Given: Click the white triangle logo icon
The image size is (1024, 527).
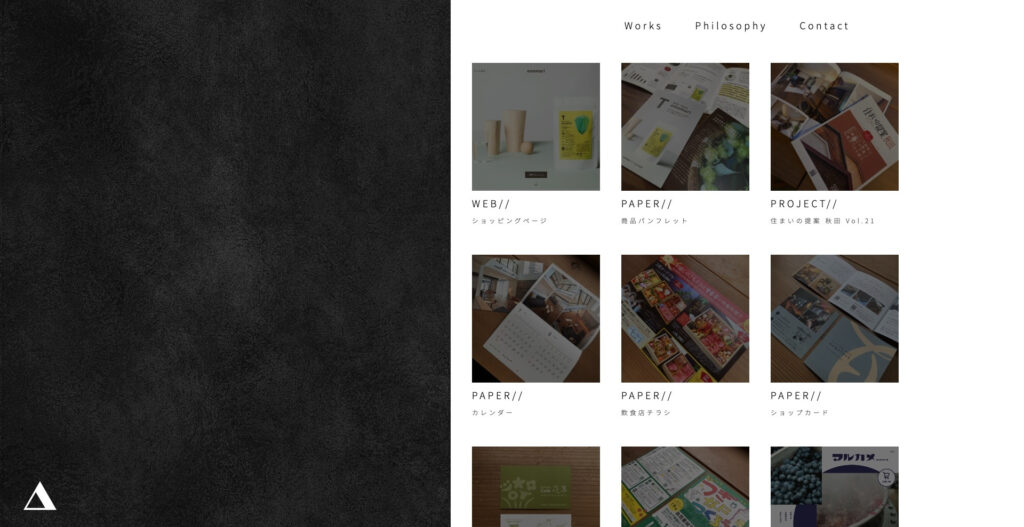Looking at the screenshot, I should pos(40,496).
